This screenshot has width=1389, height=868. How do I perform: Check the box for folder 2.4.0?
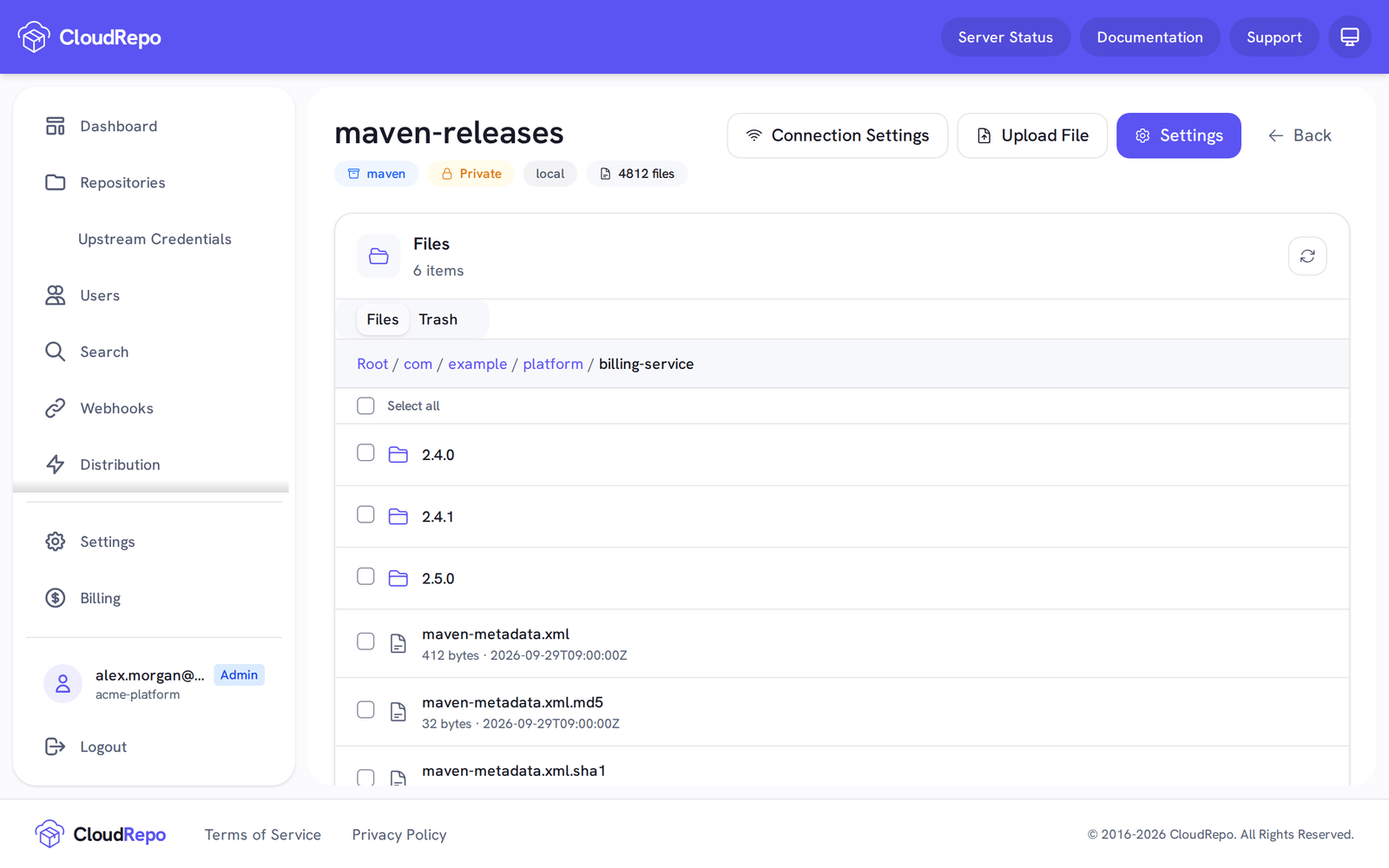click(365, 453)
